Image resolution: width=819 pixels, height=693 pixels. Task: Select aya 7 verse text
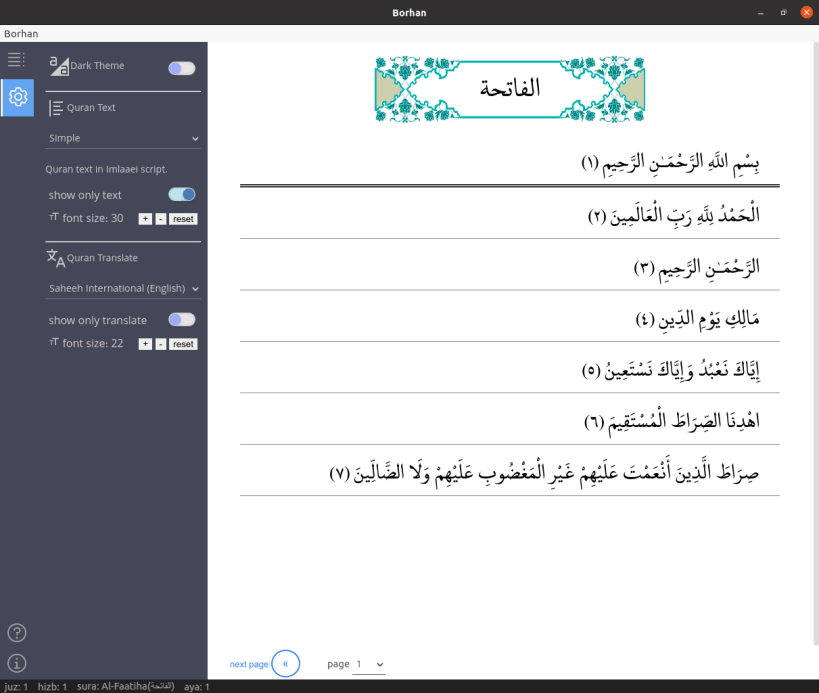544,473
